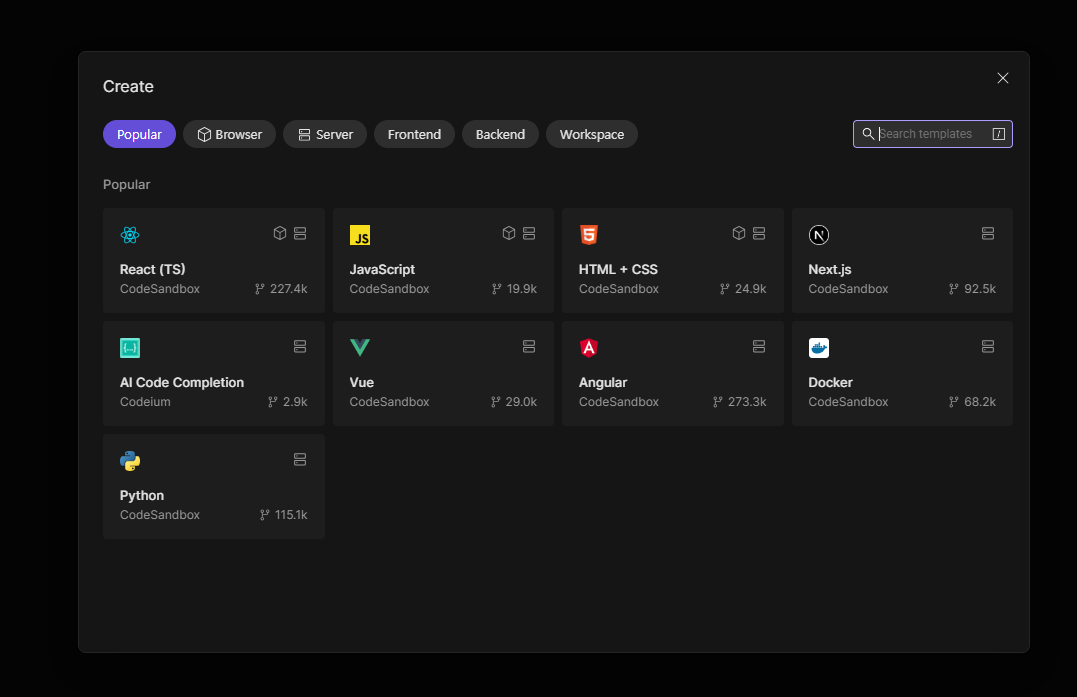Create a Docker sandbox
The width and height of the screenshot is (1077, 697).
(902, 374)
